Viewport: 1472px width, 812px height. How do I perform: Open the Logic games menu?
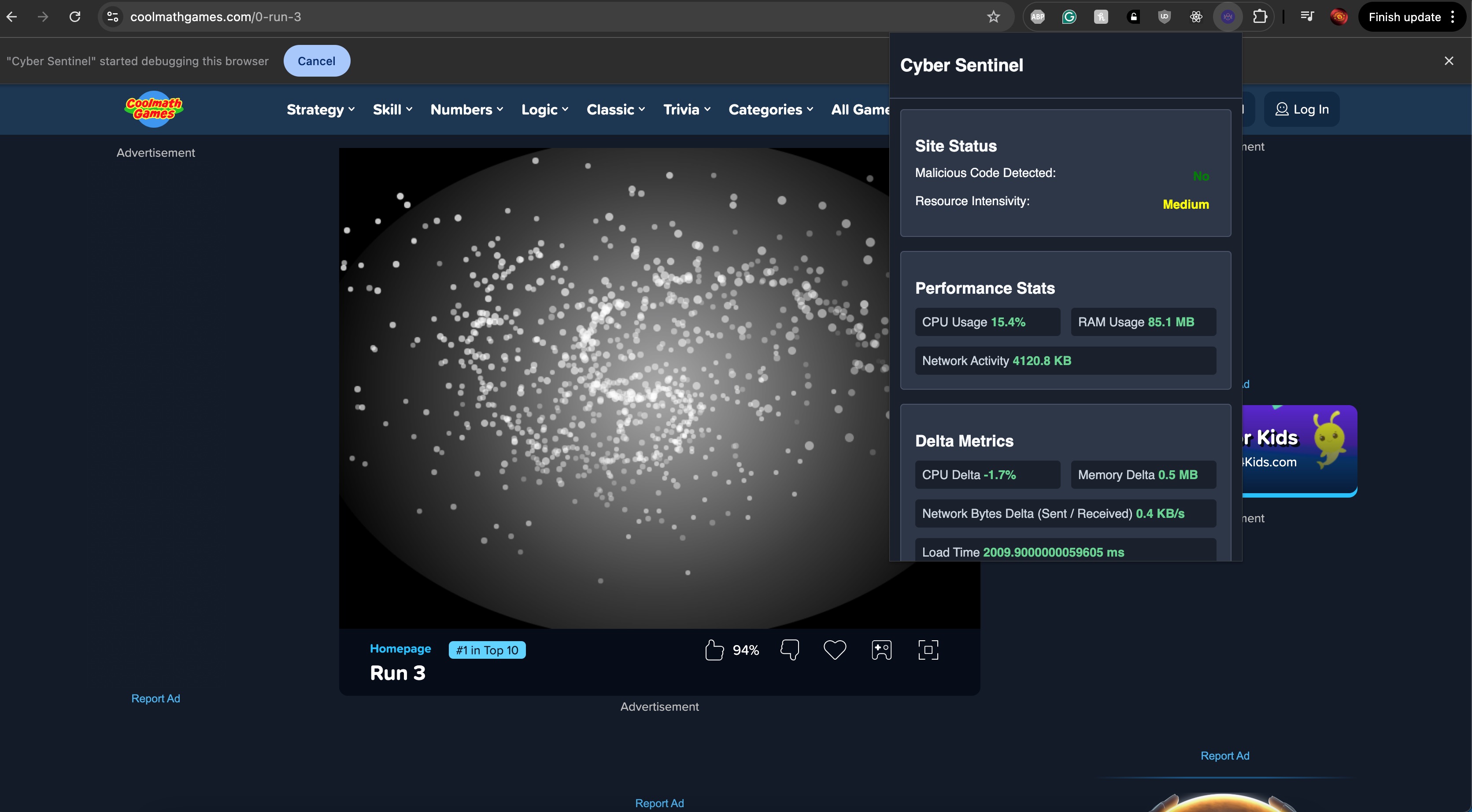pos(544,110)
